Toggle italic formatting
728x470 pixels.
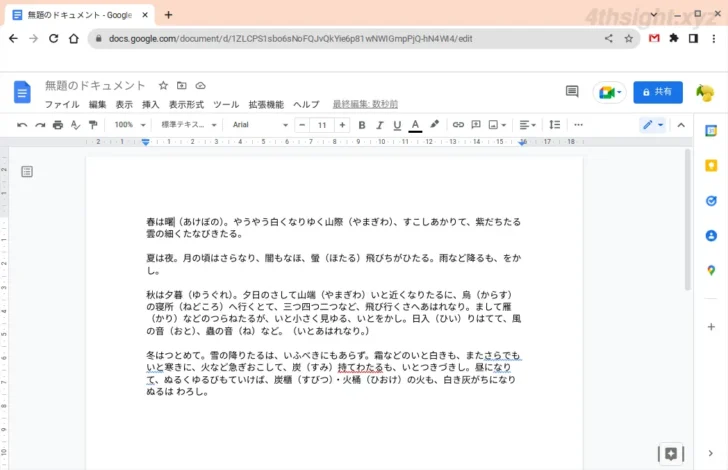379,125
